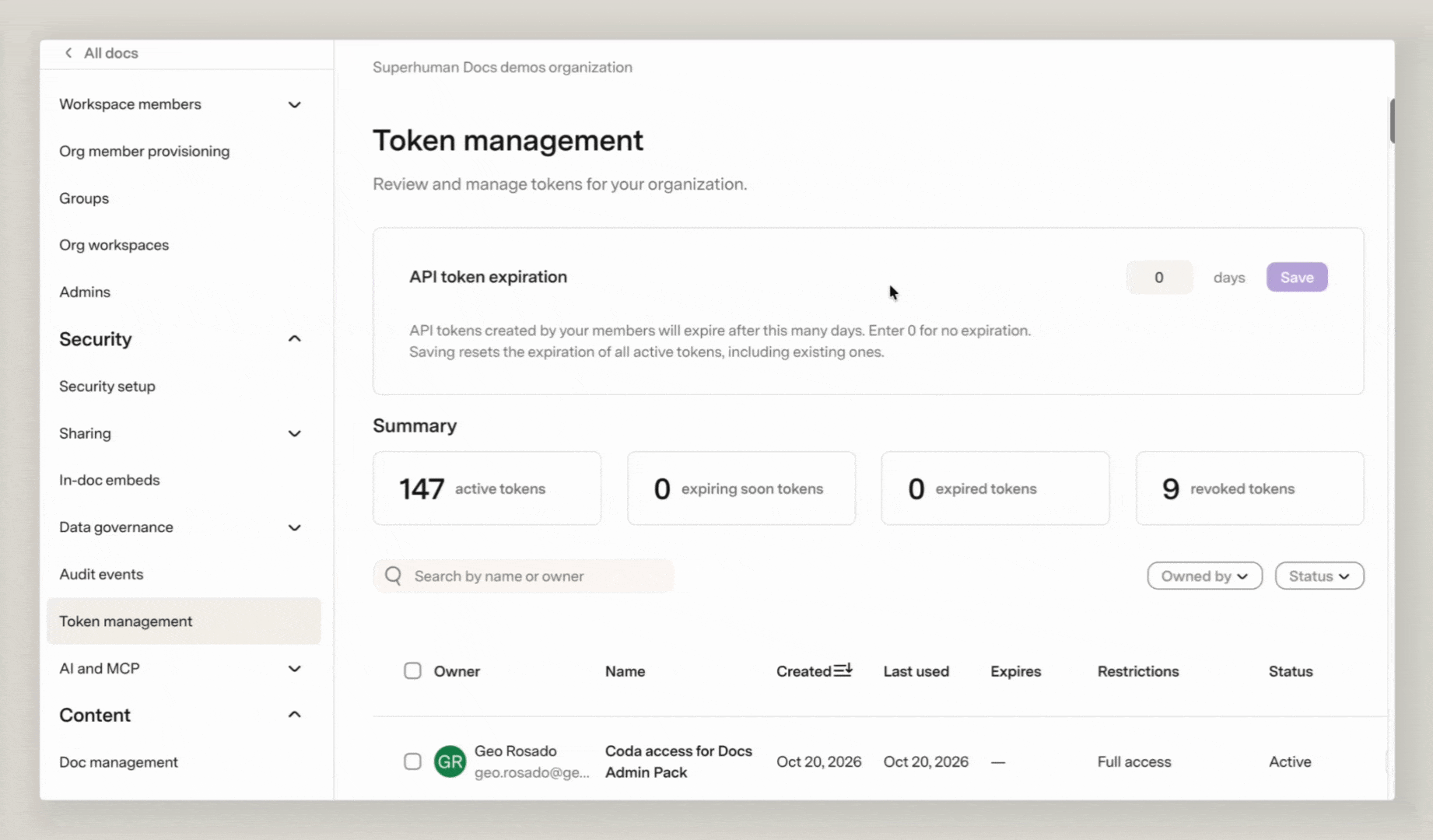Image resolution: width=1433 pixels, height=840 pixels.
Task: Click the search magnifier icon
Action: pos(394,576)
